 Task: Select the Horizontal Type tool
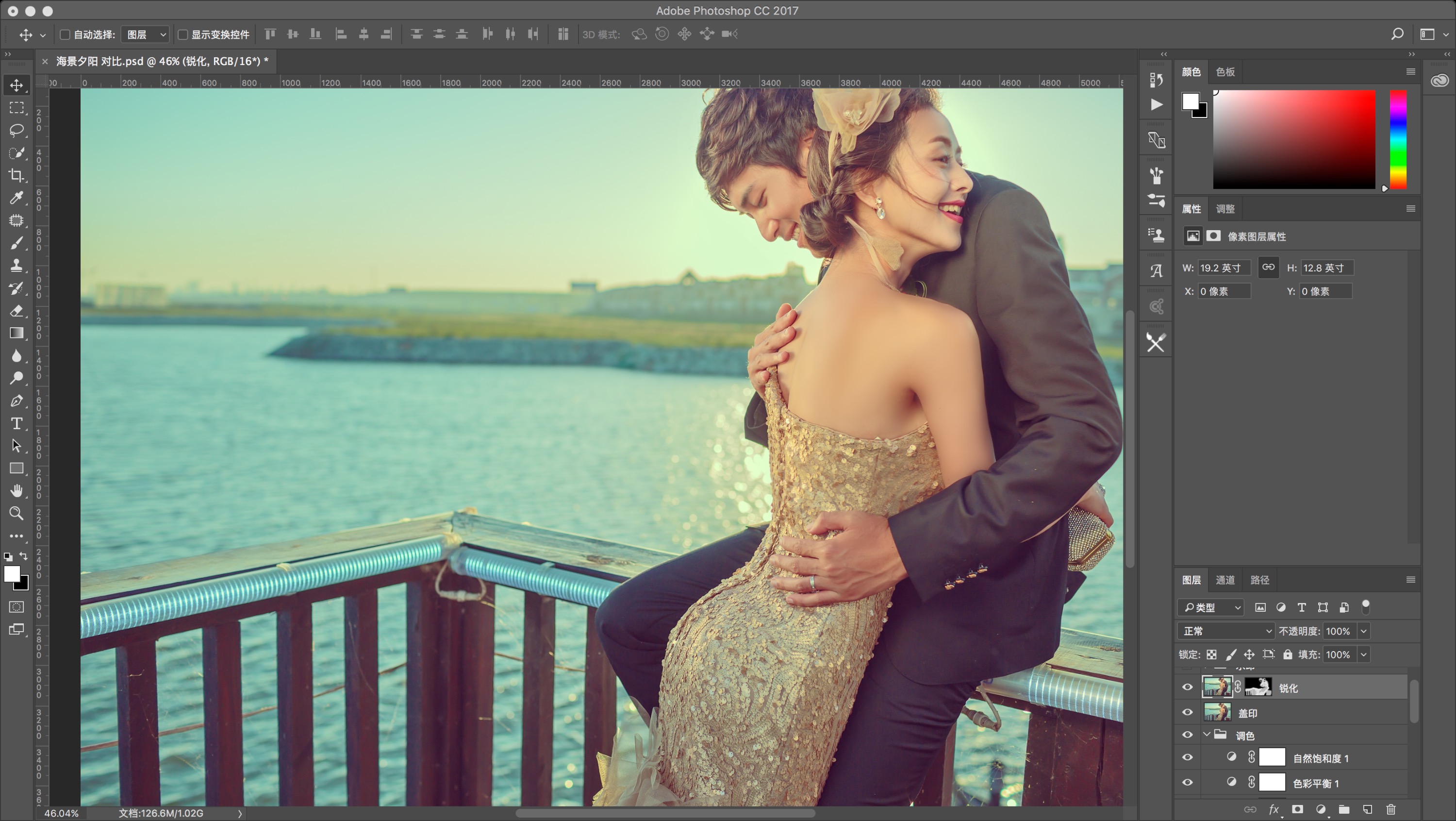point(17,423)
